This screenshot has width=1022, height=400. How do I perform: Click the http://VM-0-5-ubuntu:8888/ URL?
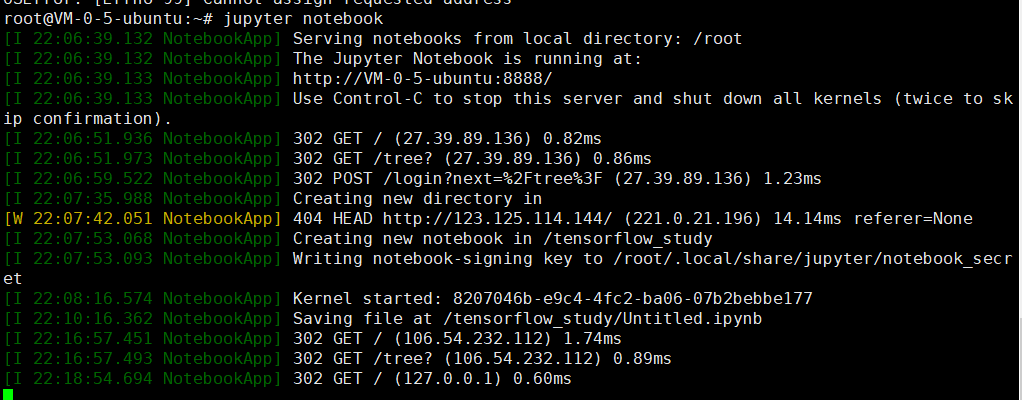[x=422, y=79]
